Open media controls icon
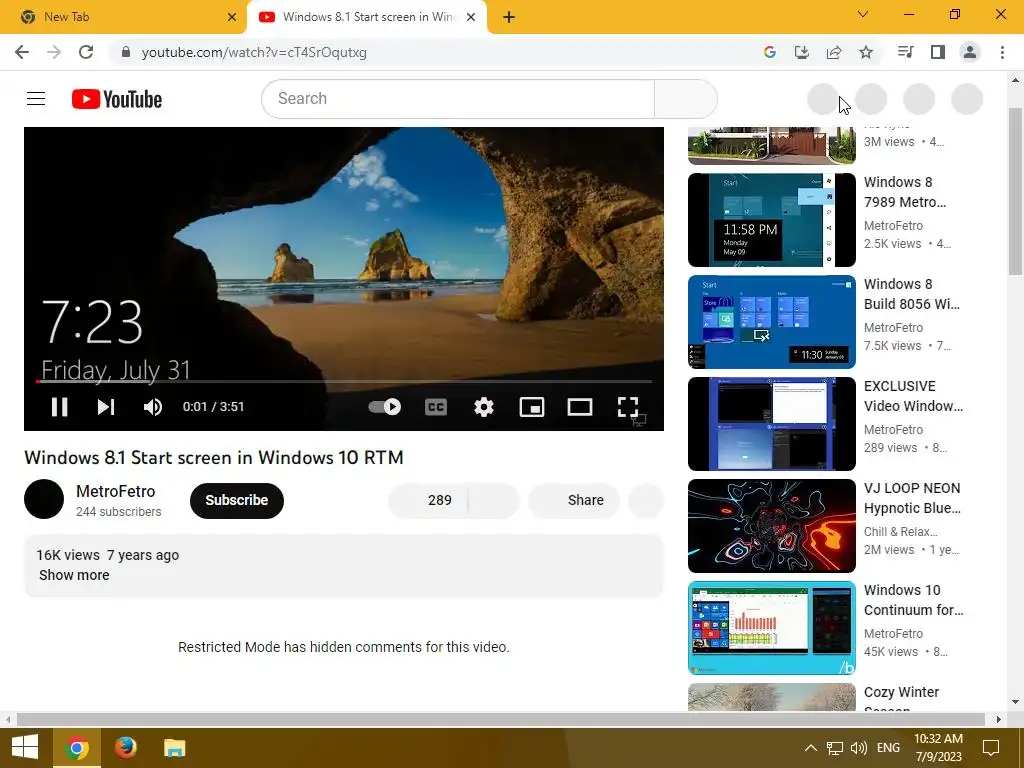The width and height of the screenshot is (1024, 768). 905,52
